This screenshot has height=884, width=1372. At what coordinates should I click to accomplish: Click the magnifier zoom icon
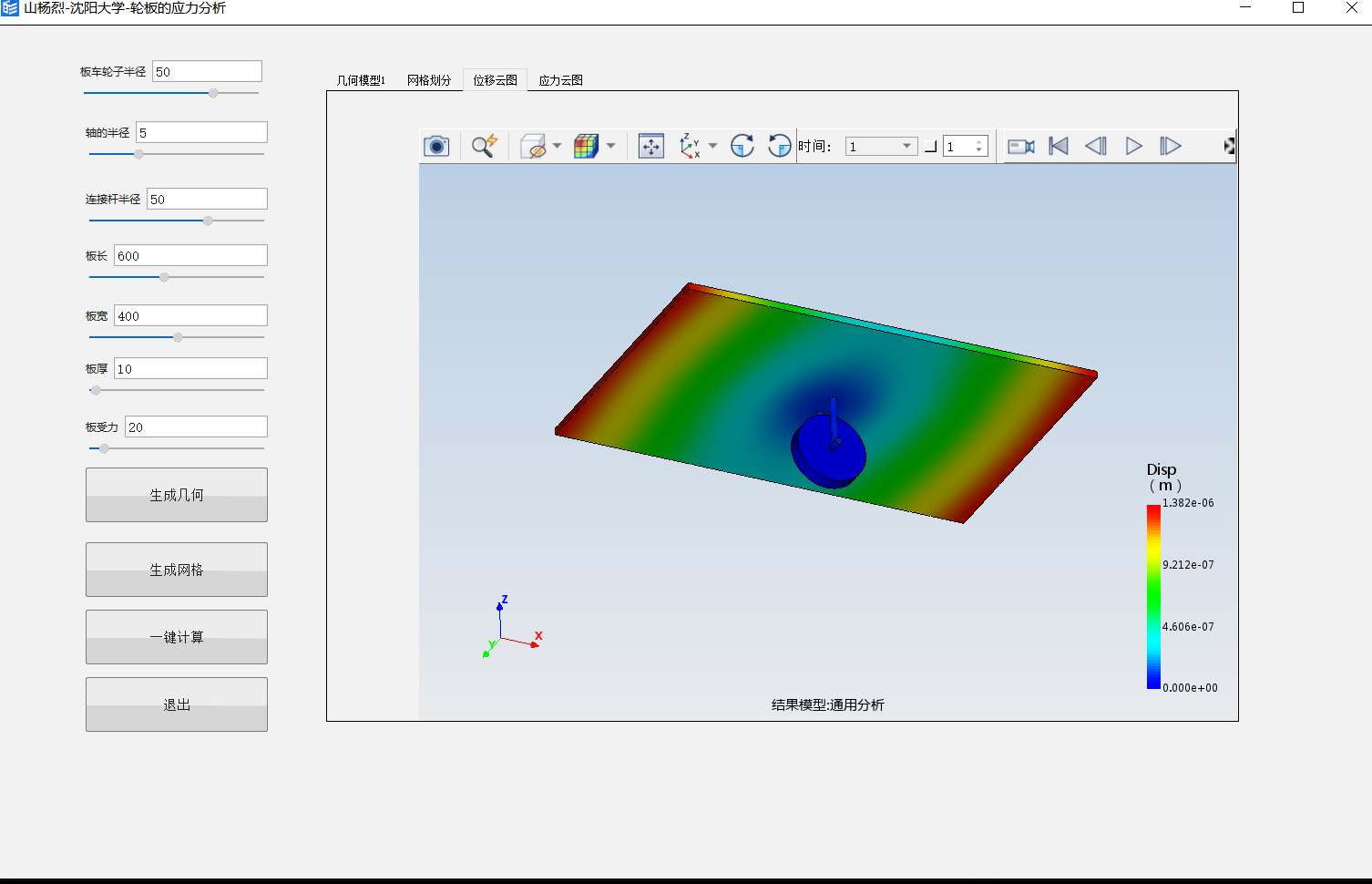coord(484,146)
